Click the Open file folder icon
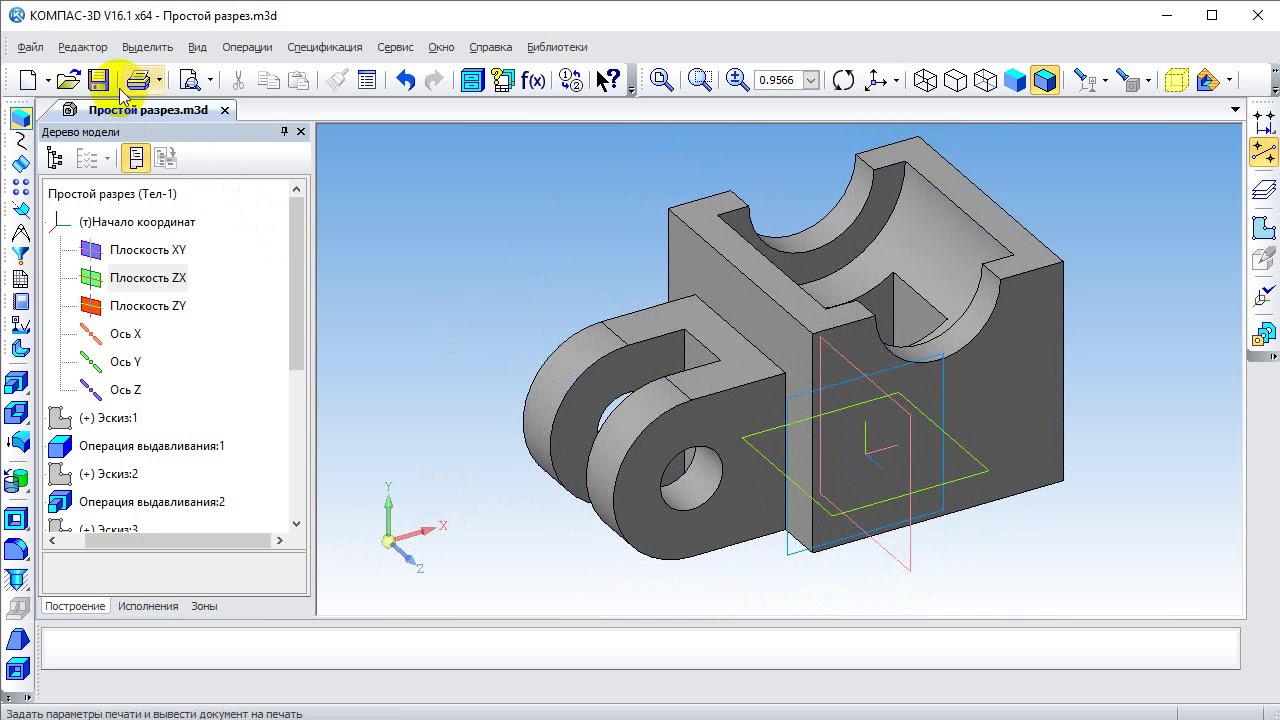 point(67,81)
